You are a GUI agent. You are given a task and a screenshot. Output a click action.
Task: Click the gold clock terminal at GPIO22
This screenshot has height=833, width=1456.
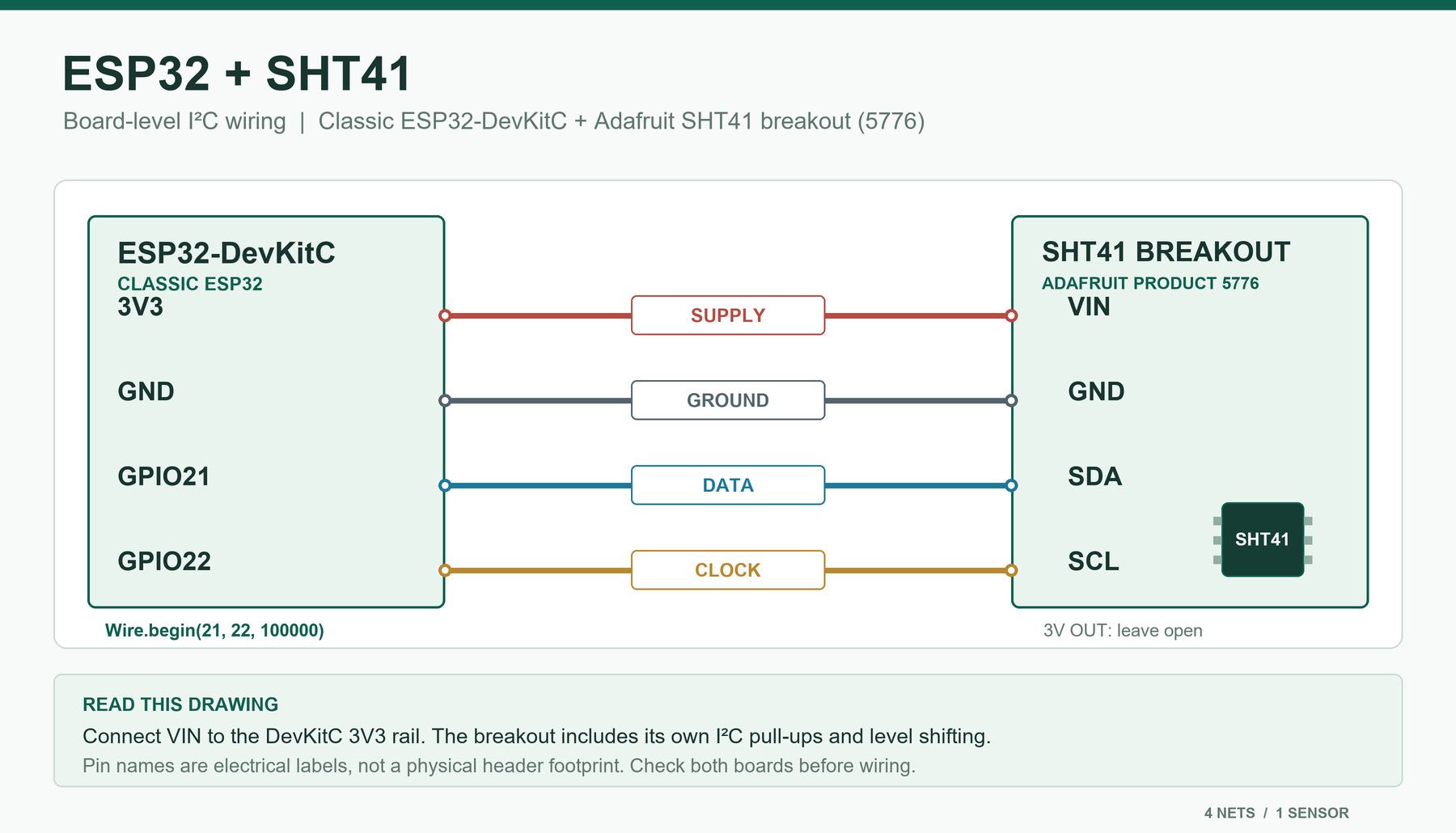(x=445, y=570)
